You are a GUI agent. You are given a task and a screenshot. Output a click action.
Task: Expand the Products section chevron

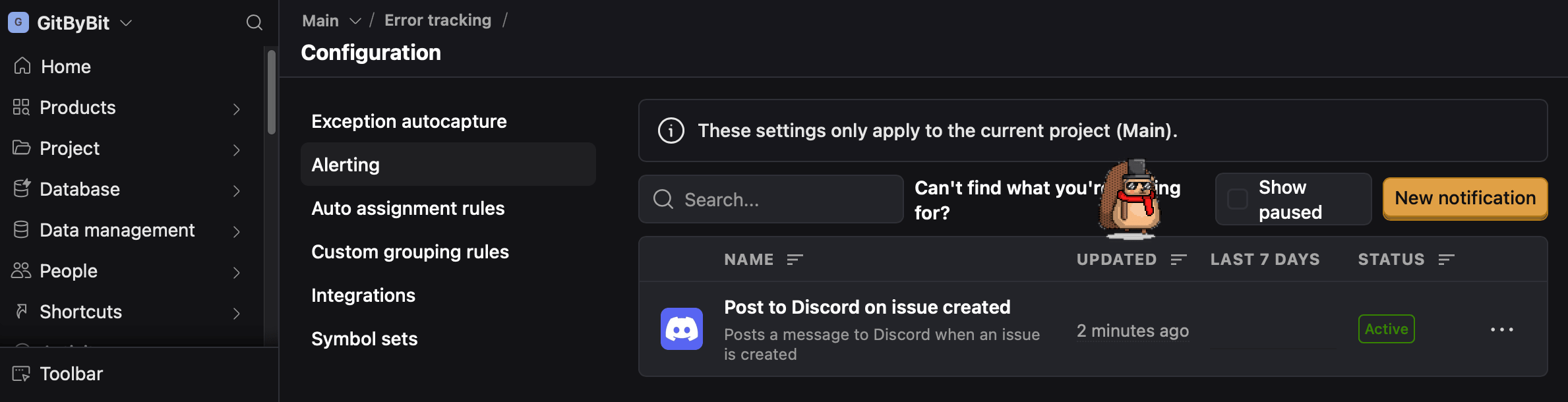tap(236, 108)
